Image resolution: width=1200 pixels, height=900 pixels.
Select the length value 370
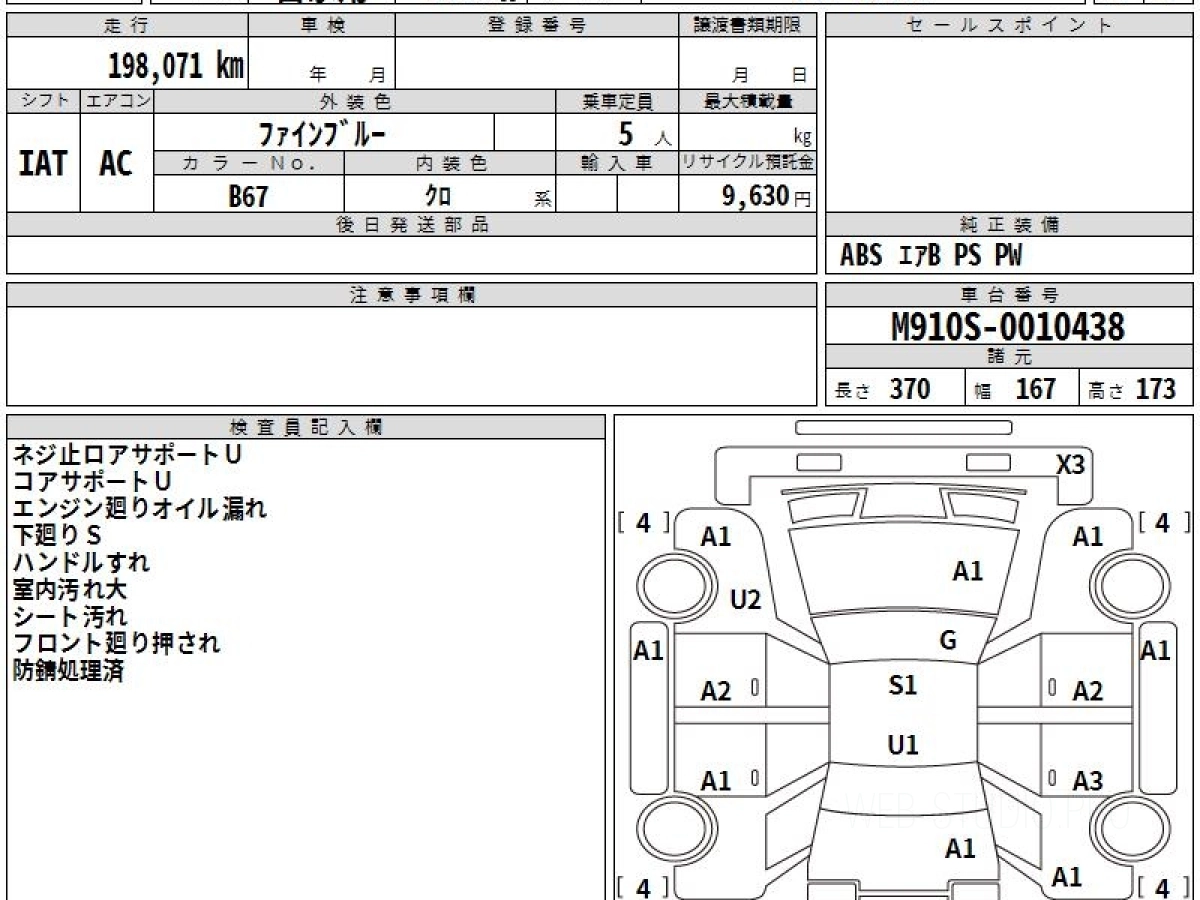pos(910,389)
